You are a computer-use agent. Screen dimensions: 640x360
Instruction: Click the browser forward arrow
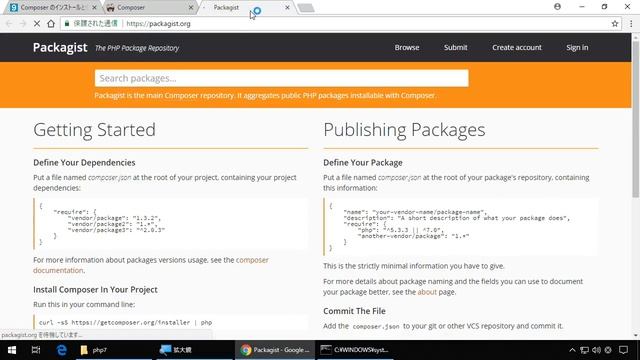click(x=23, y=24)
